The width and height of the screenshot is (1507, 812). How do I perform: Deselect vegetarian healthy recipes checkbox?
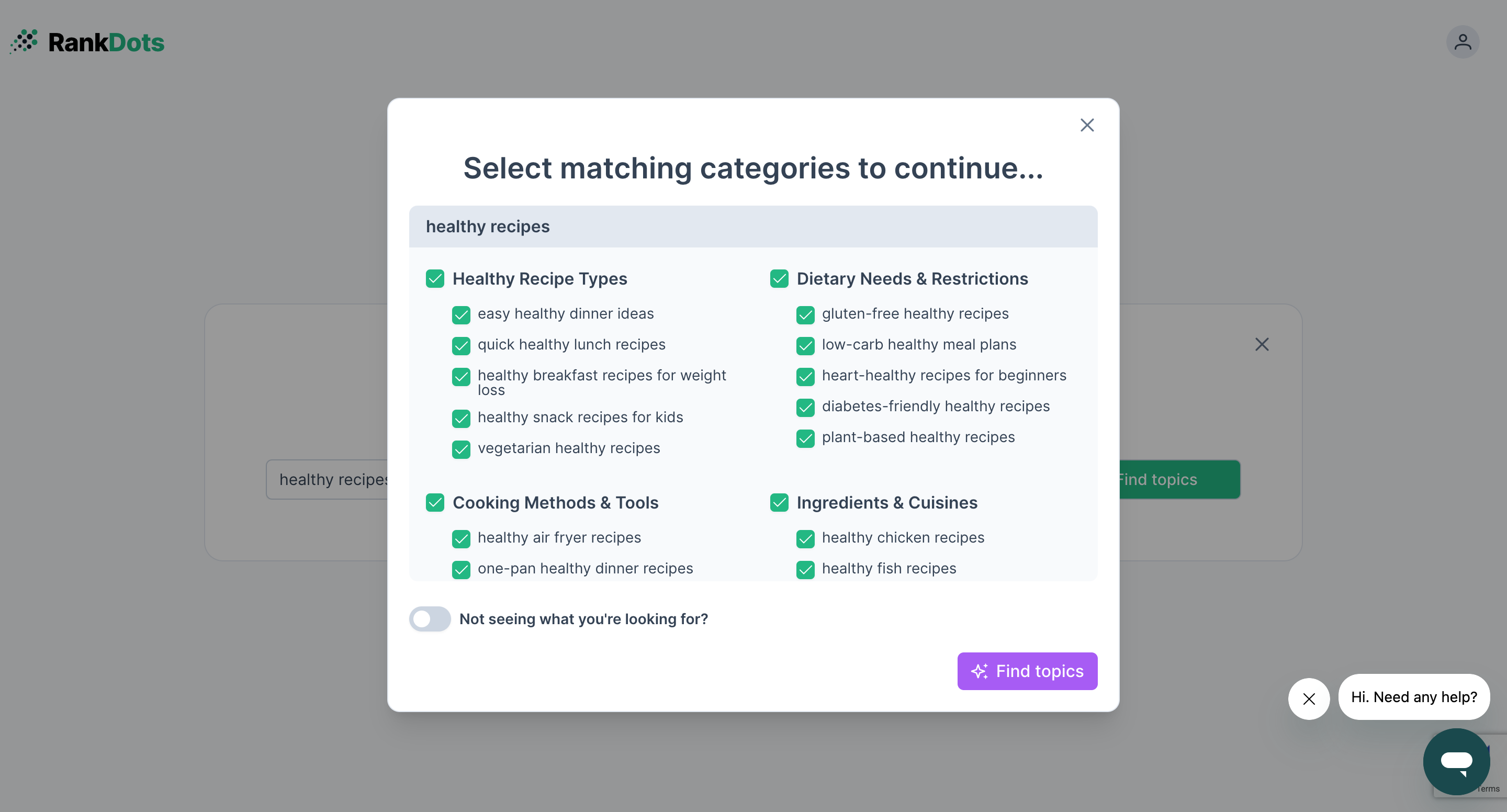(x=462, y=449)
